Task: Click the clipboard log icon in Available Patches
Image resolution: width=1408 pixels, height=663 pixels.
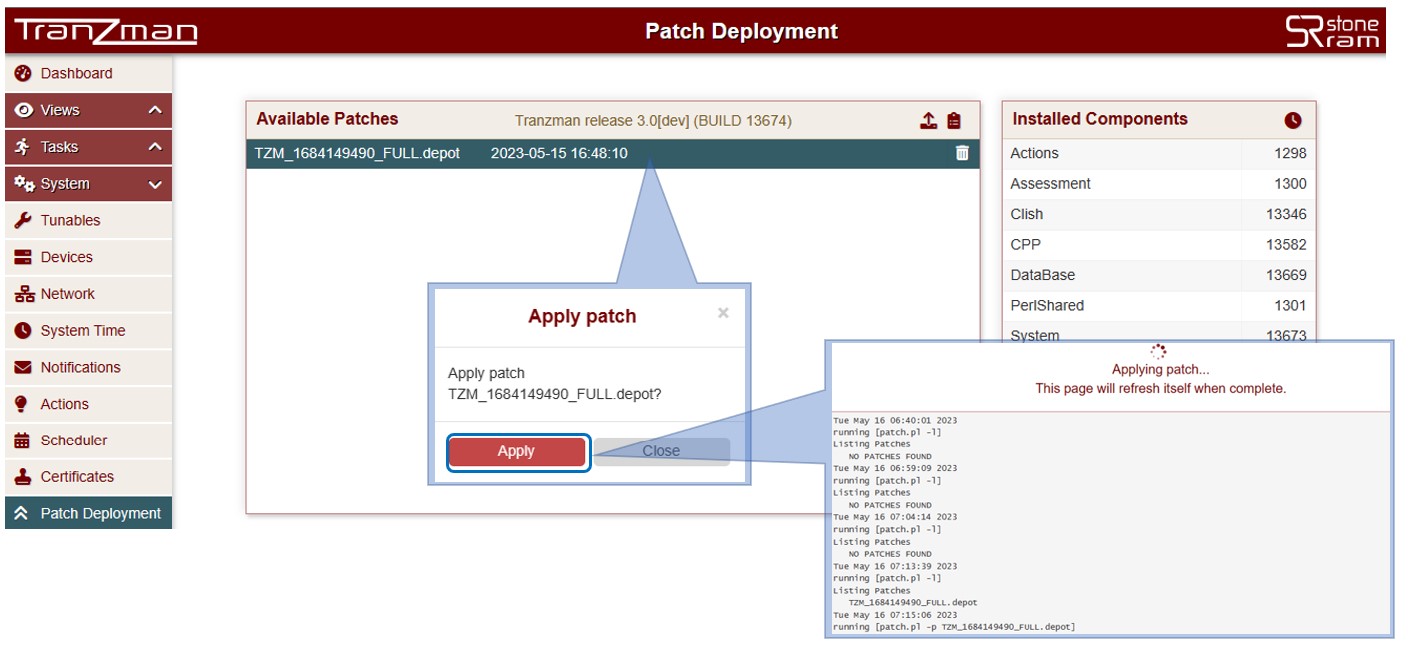Action: click(x=954, y=120)
